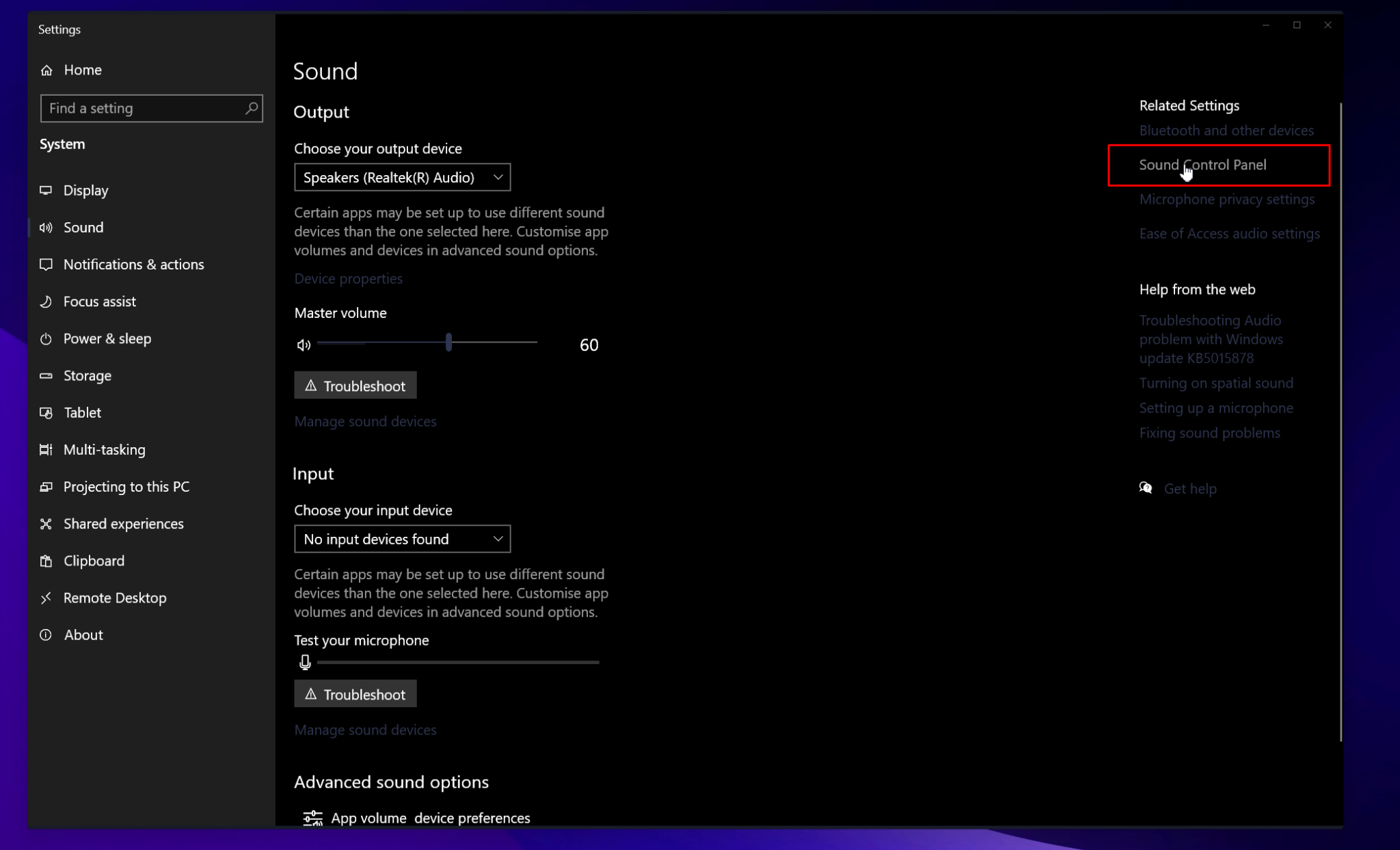Open the Speakers (Realtek(R) Audio) selector chevron
1400x850 pixels.
(x=497, y=177)
